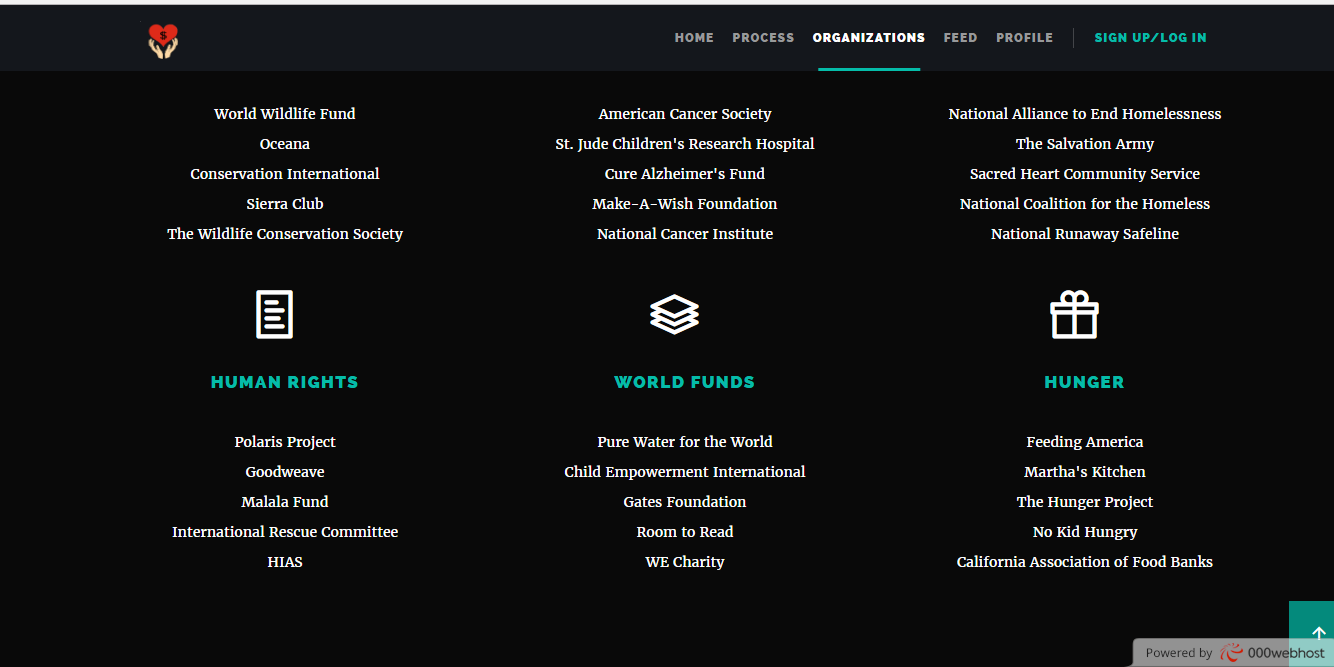The width and height of the screenshot is (1334, 667).
Task: Click the 000webhost logo badge
Action: (1272, 652)
